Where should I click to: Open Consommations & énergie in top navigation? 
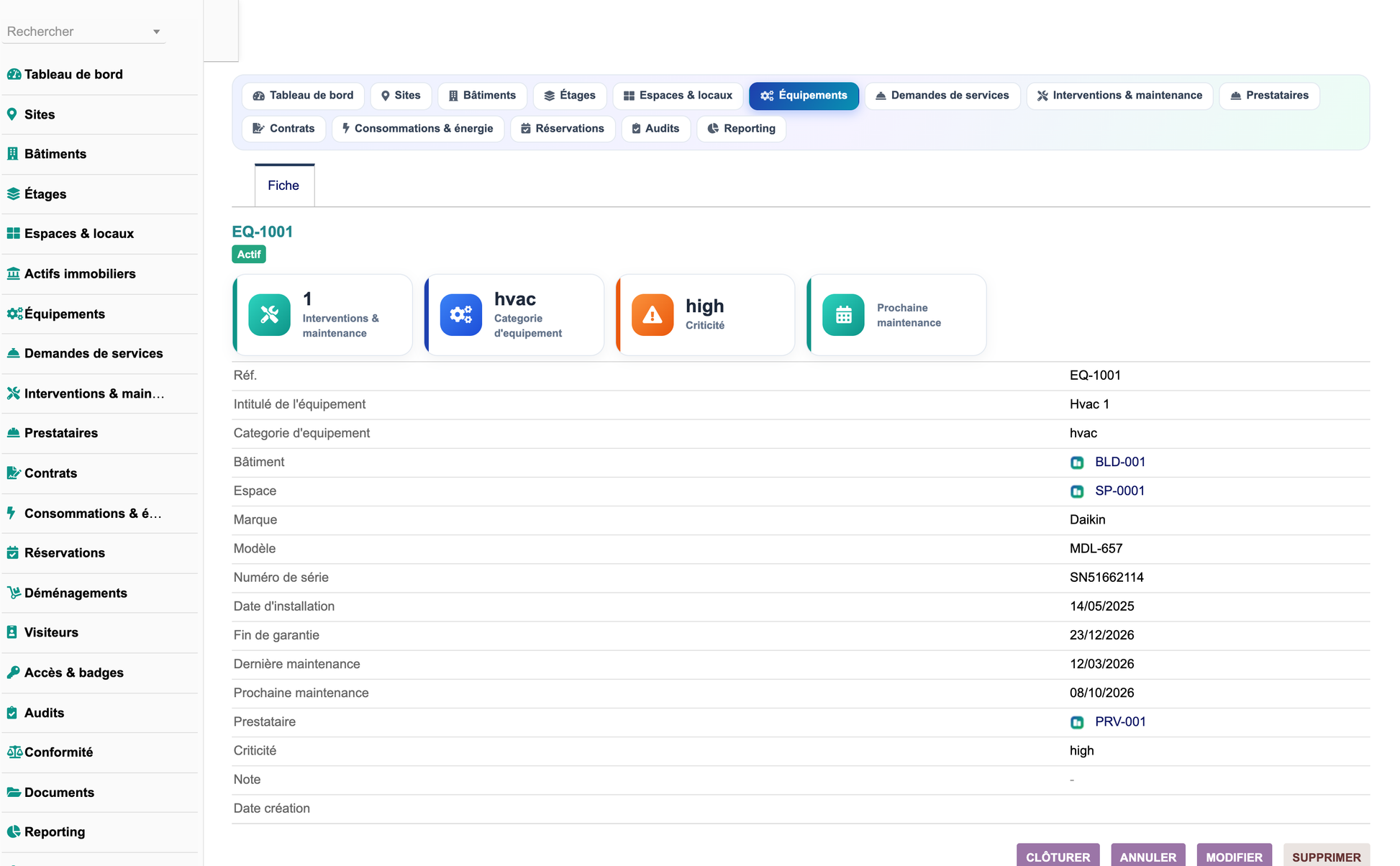[x=417, y=129]
